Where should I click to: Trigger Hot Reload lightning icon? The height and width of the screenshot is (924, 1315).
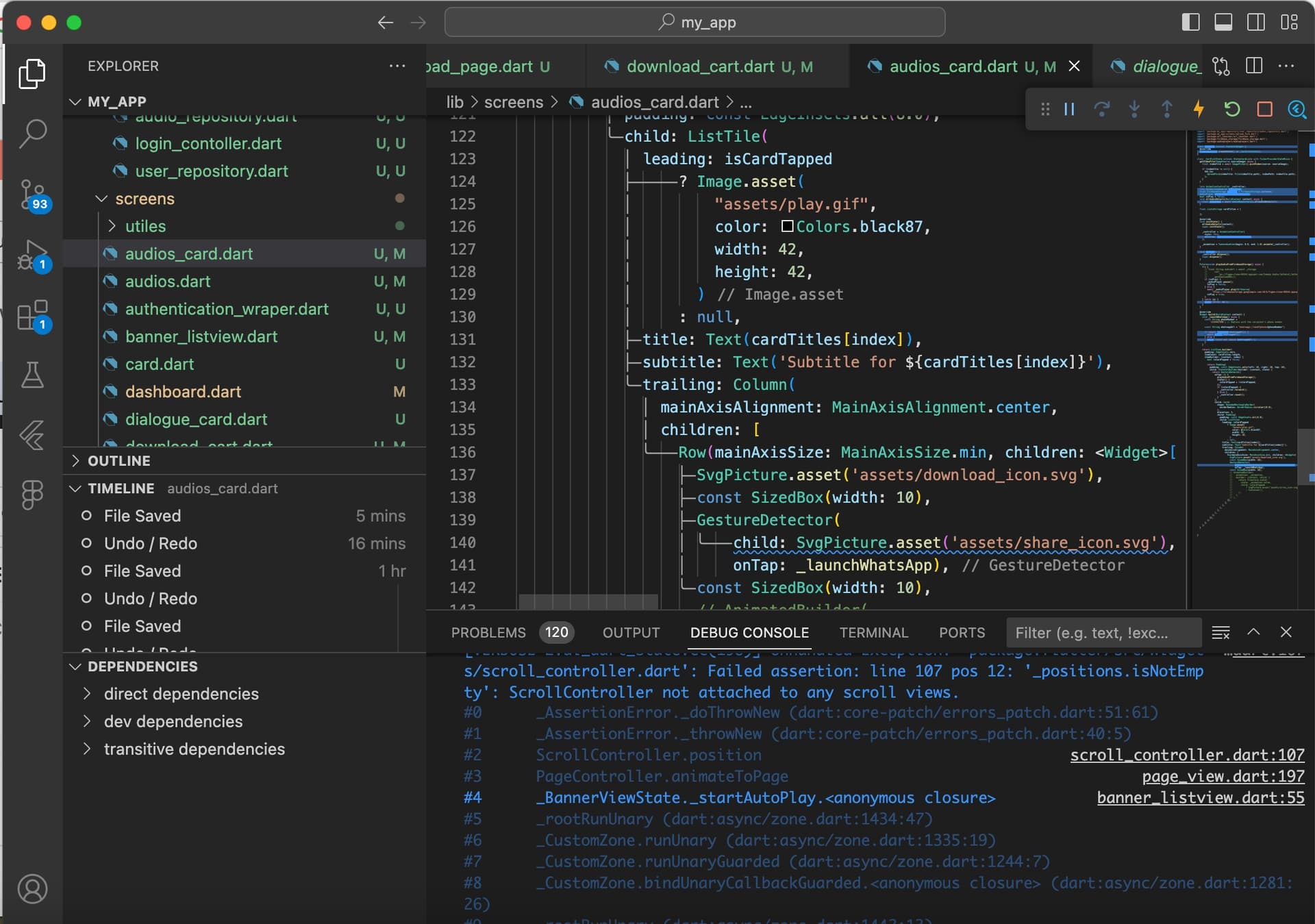(1199, 109)
